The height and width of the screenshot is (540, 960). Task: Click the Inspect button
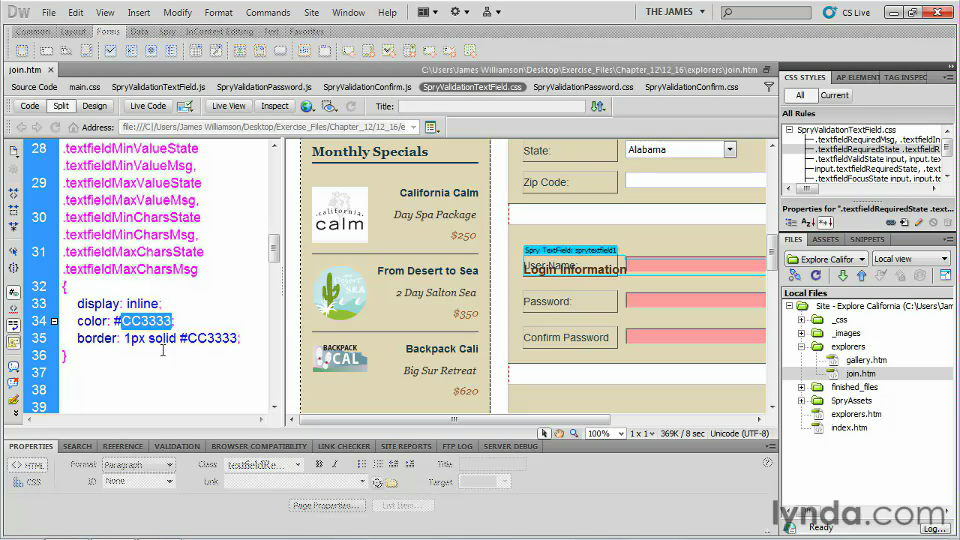point(274,106)
